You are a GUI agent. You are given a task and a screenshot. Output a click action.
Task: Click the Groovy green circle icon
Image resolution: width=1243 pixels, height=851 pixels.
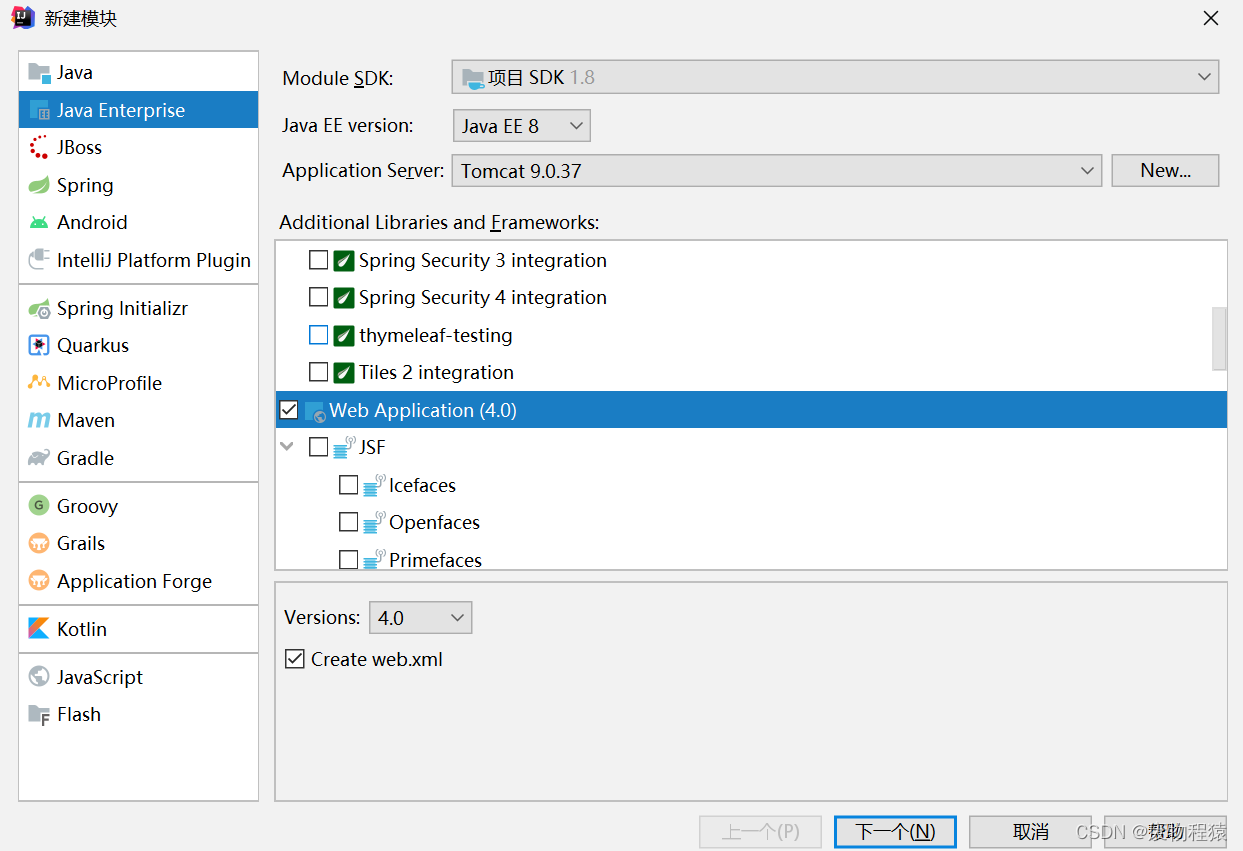(39, 506)
